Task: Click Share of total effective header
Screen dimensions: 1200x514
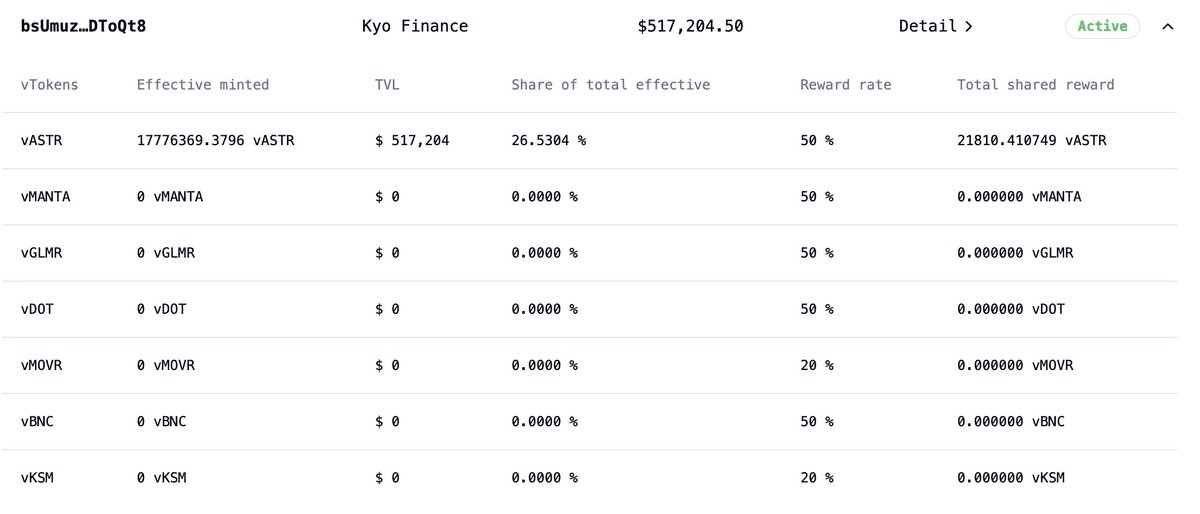Action: pos(610,85)
